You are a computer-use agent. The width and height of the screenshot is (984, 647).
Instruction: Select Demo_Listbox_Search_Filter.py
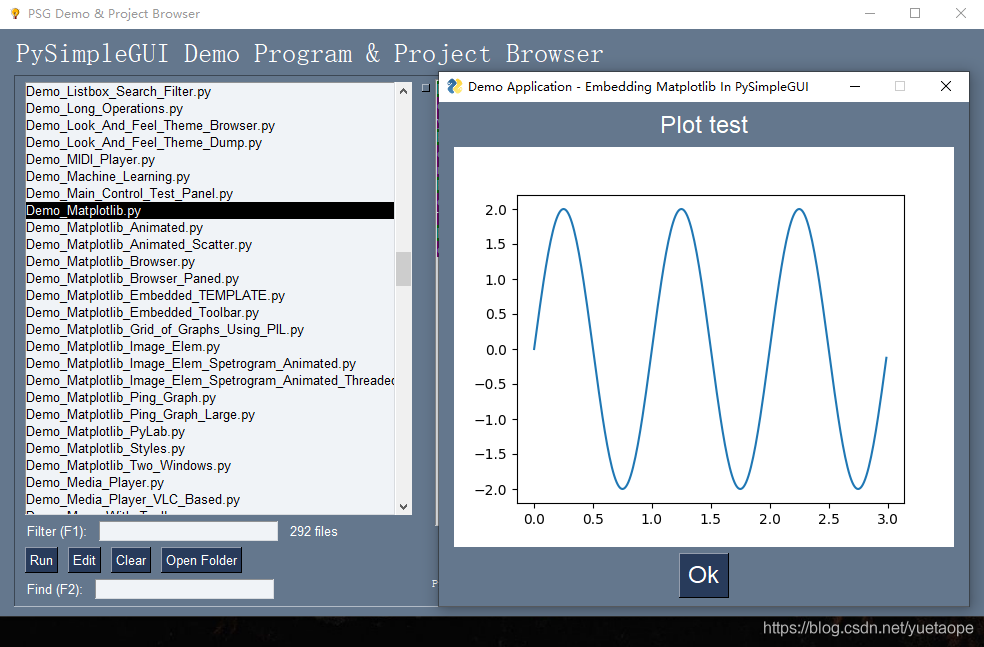(210, 92)
